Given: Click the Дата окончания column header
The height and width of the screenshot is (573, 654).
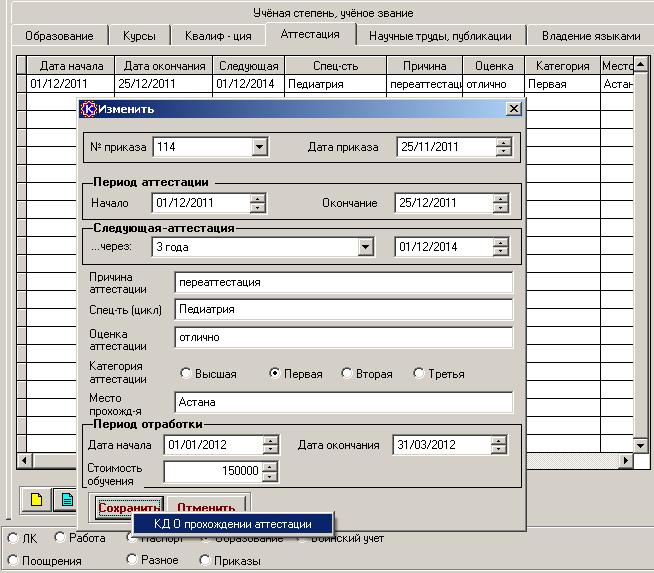Looking at the screenshot, I should point(164,66).
